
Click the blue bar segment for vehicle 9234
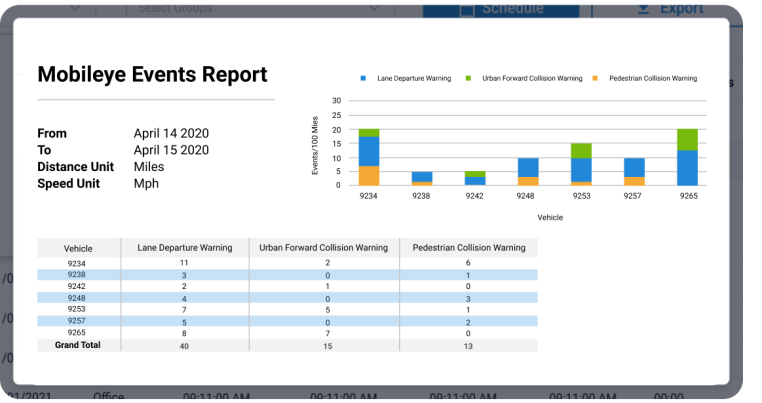369,152
